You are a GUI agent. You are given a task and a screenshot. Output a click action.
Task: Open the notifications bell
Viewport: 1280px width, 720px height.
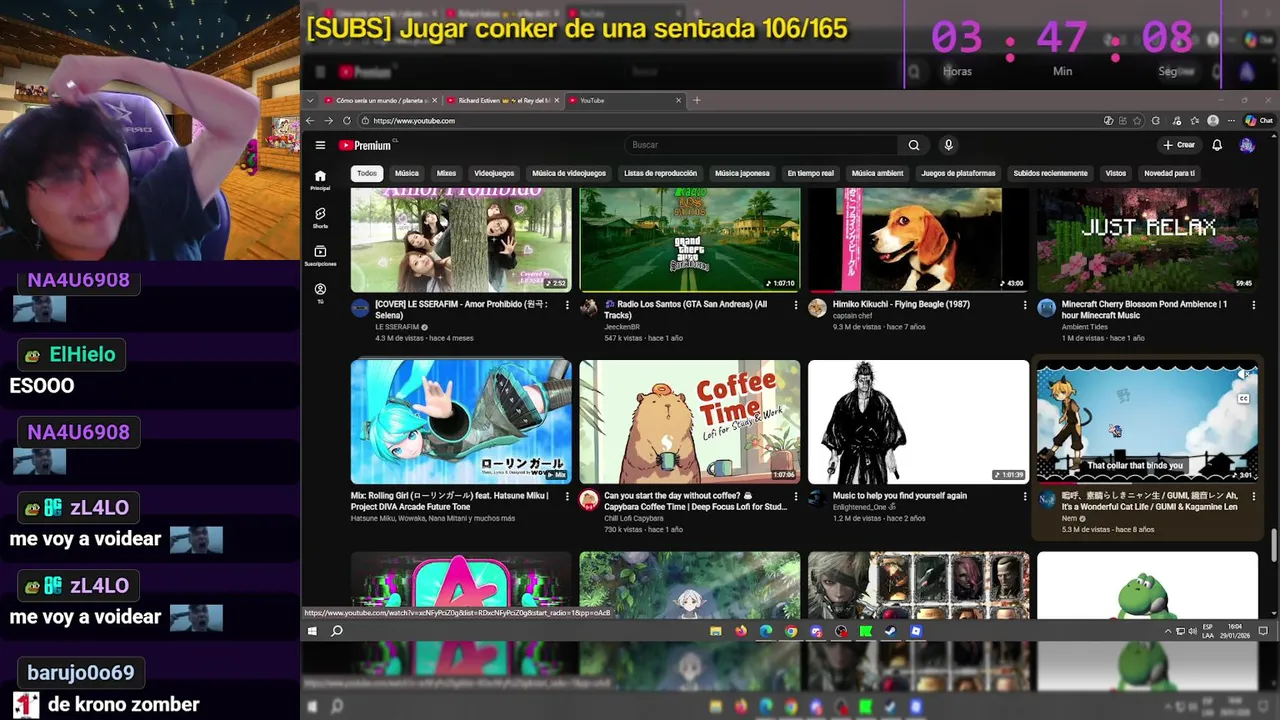point(1217,145)
